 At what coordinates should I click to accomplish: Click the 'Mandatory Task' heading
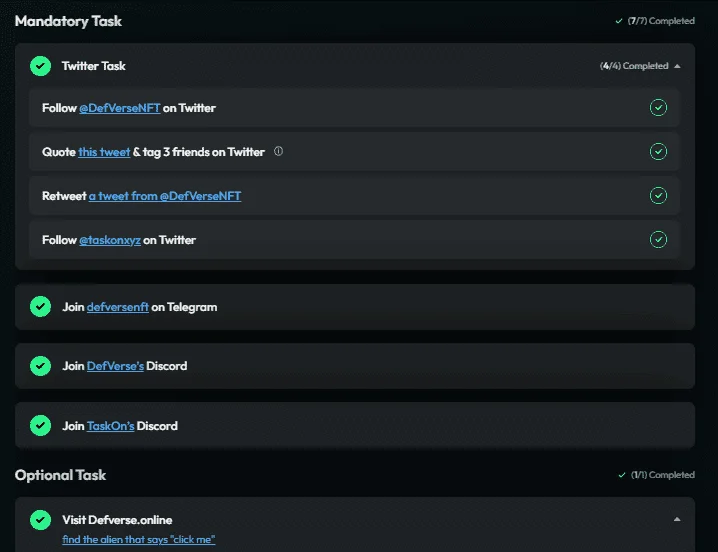click(68, 21)
